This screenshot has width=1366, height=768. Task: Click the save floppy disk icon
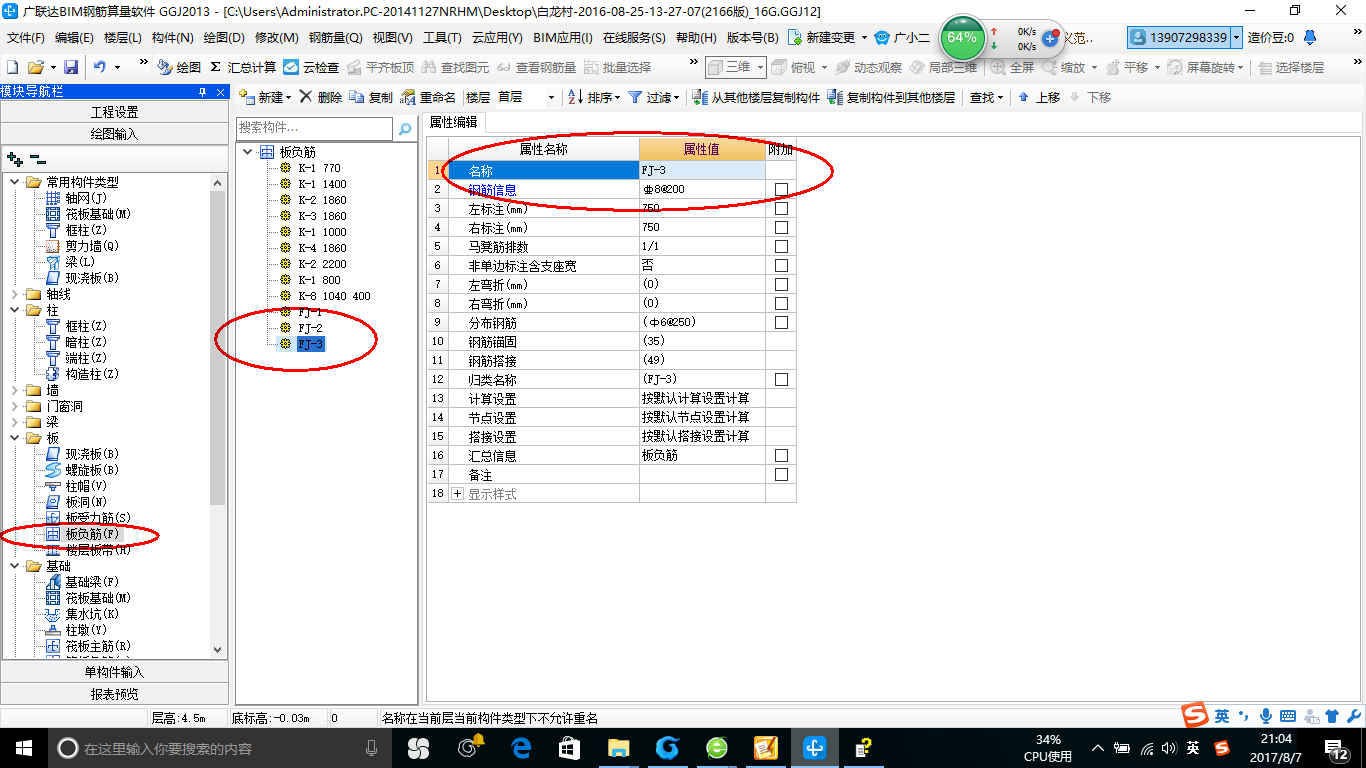71,67
